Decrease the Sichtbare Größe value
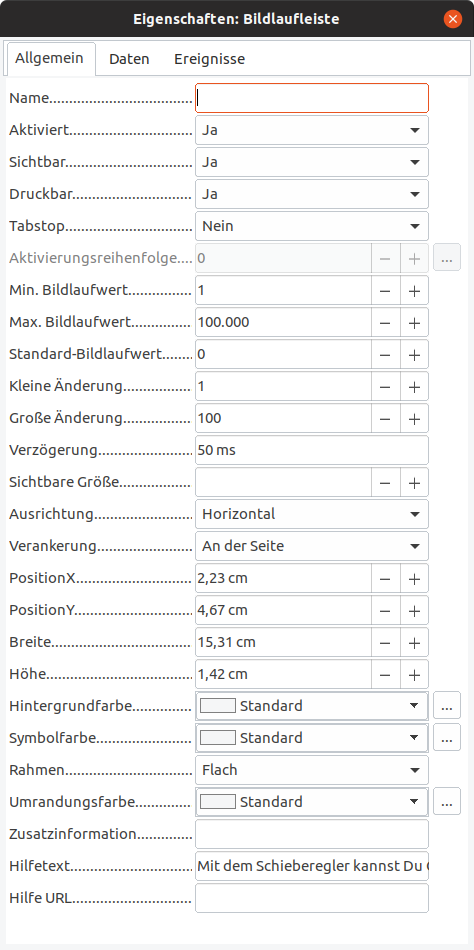The width and height of the screenshot is (474, 950). (x=386, y=482)
